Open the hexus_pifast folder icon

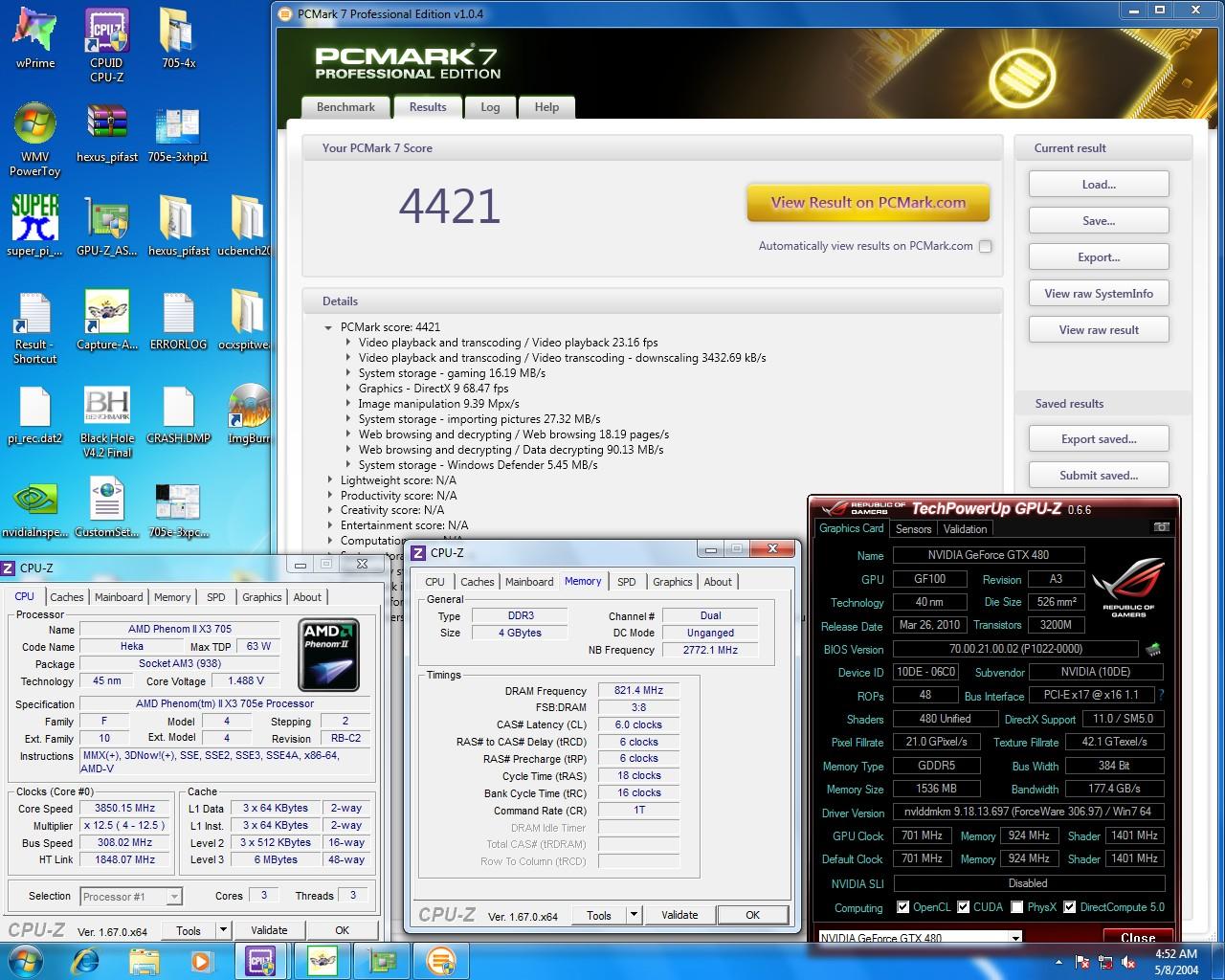pos(178,226)
